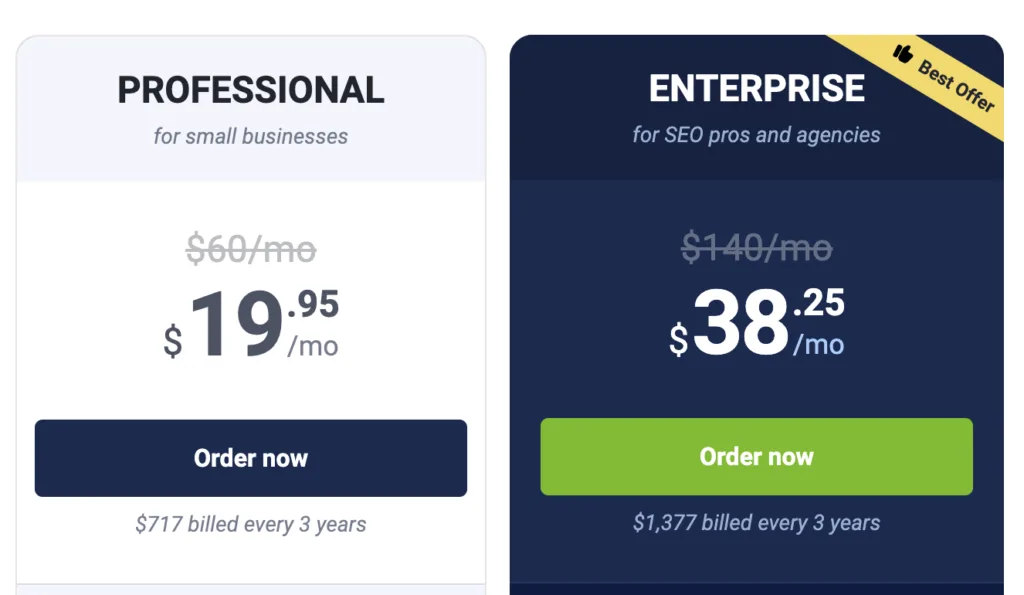Select the PROFESSIONAL plan heading
Screen dimensions: 1024x595
251,90
